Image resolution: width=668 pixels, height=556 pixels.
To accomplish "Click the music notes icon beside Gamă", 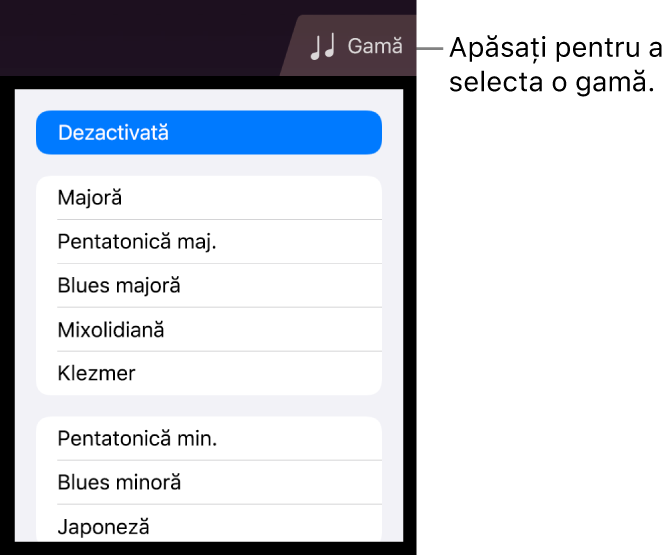I will click(322, 46).
